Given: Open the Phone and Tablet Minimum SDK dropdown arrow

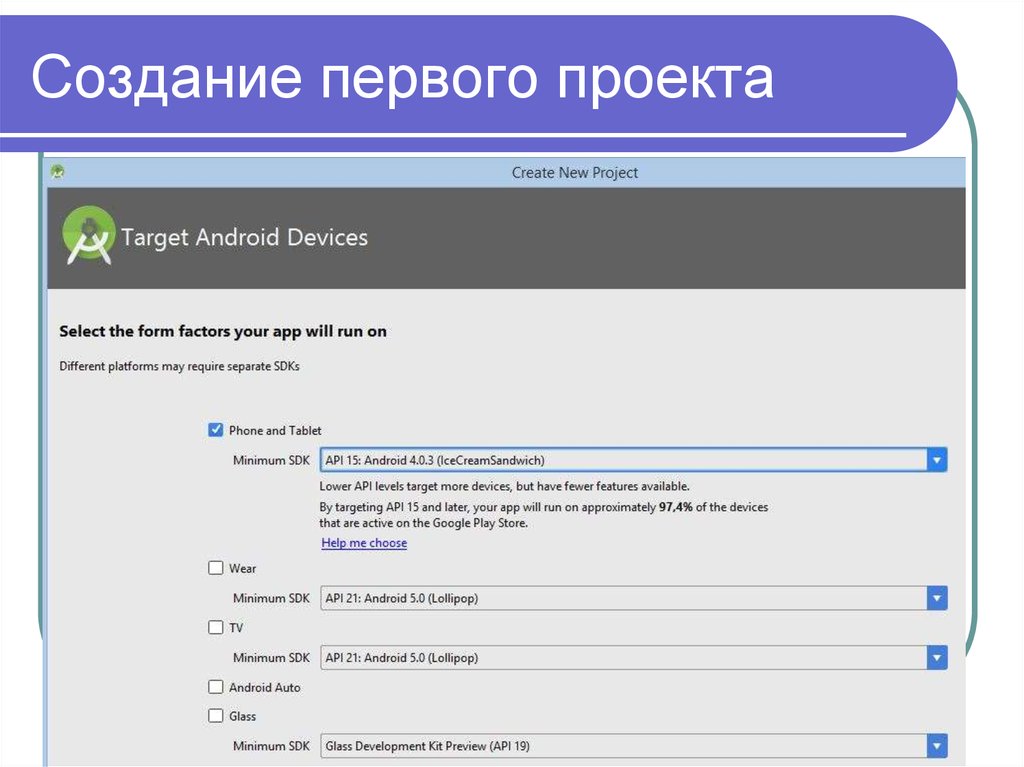Looking at the screenshot, I should [936, 460].
